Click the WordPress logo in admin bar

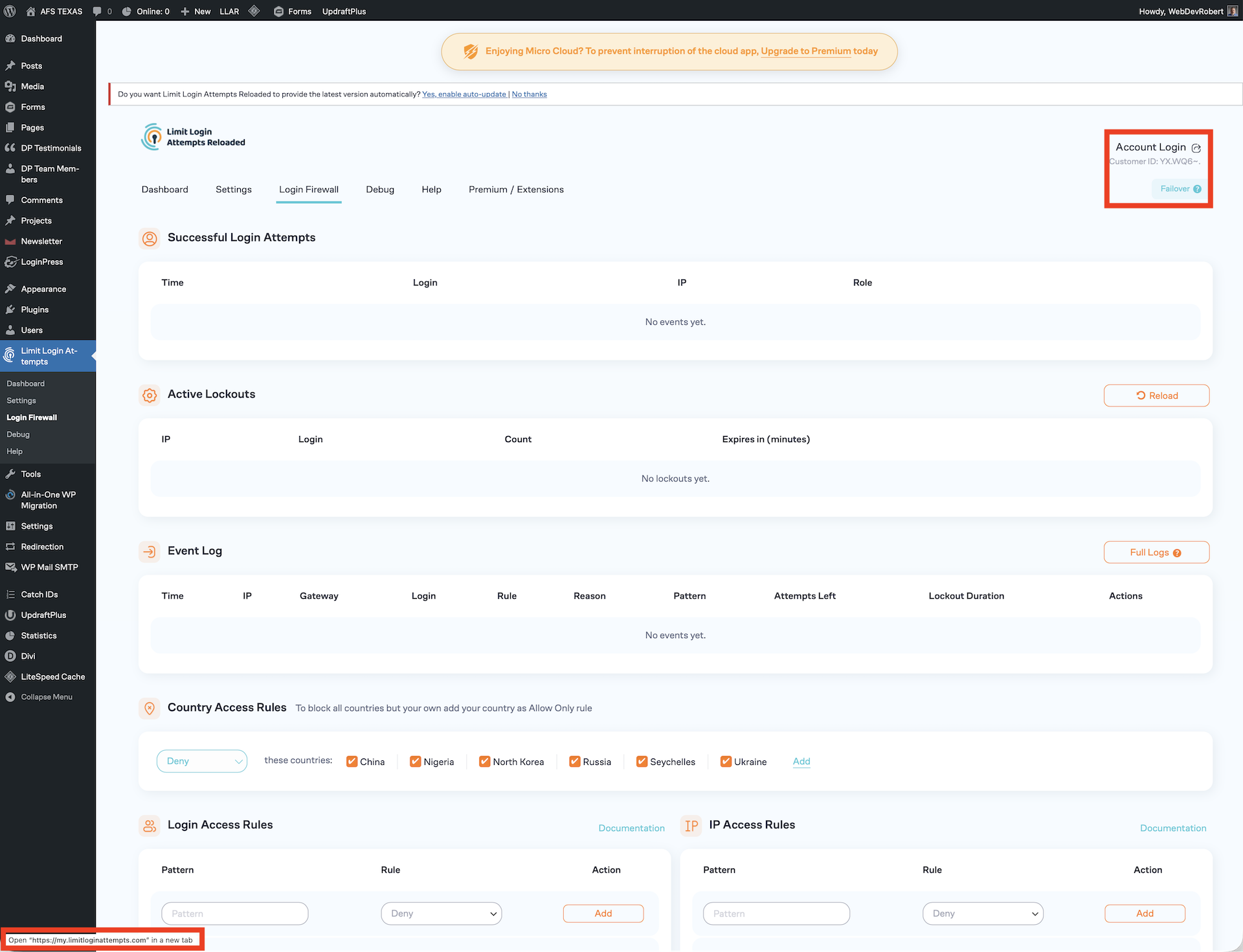click(10, 11)
